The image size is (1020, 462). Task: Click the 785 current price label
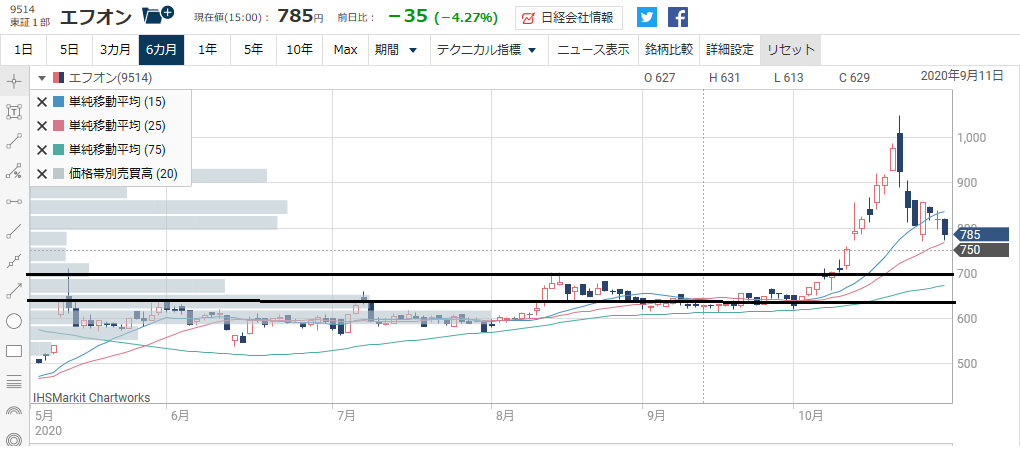click(x=980, y=234)
